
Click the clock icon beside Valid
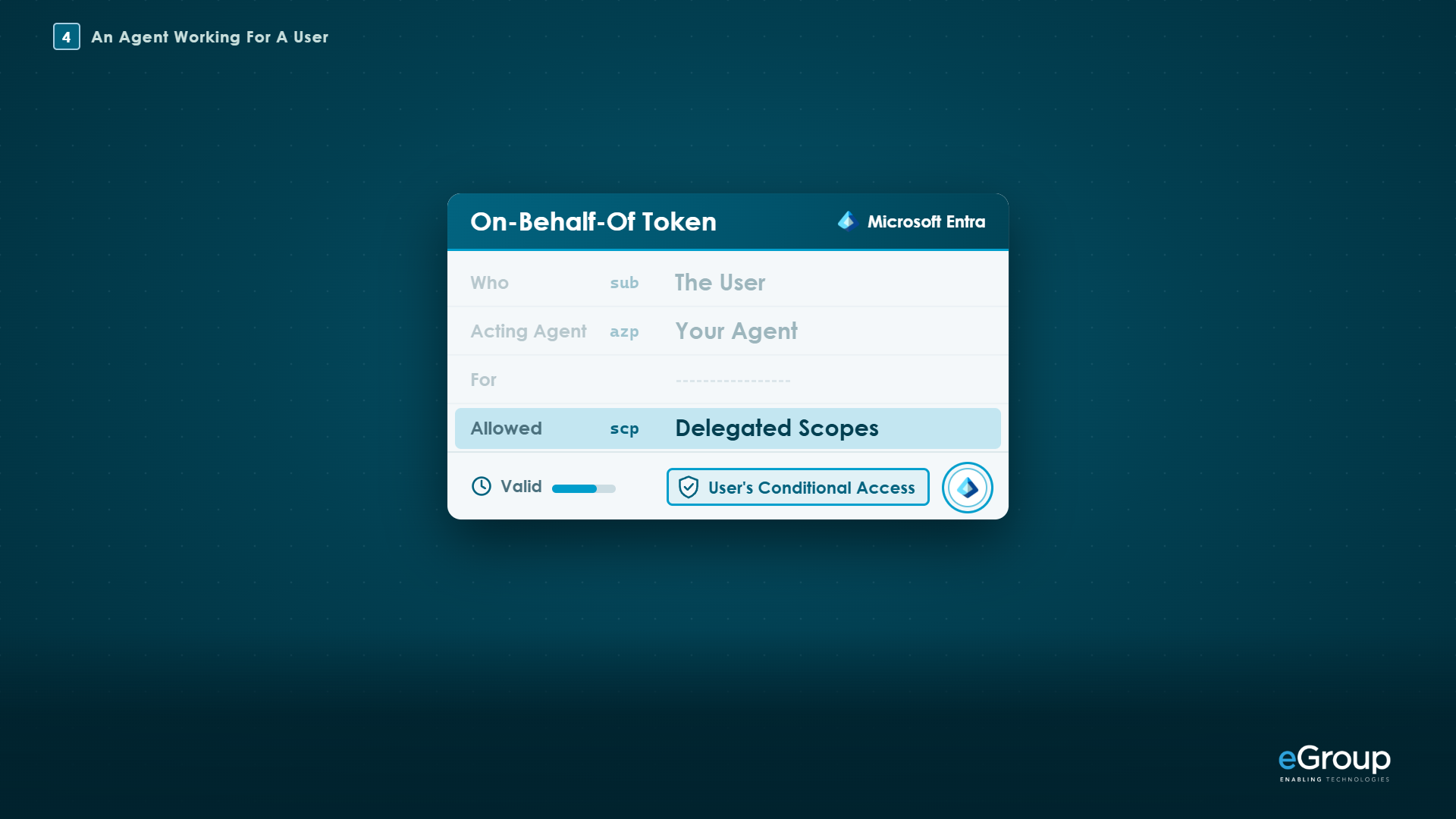[x=482, y=486]
